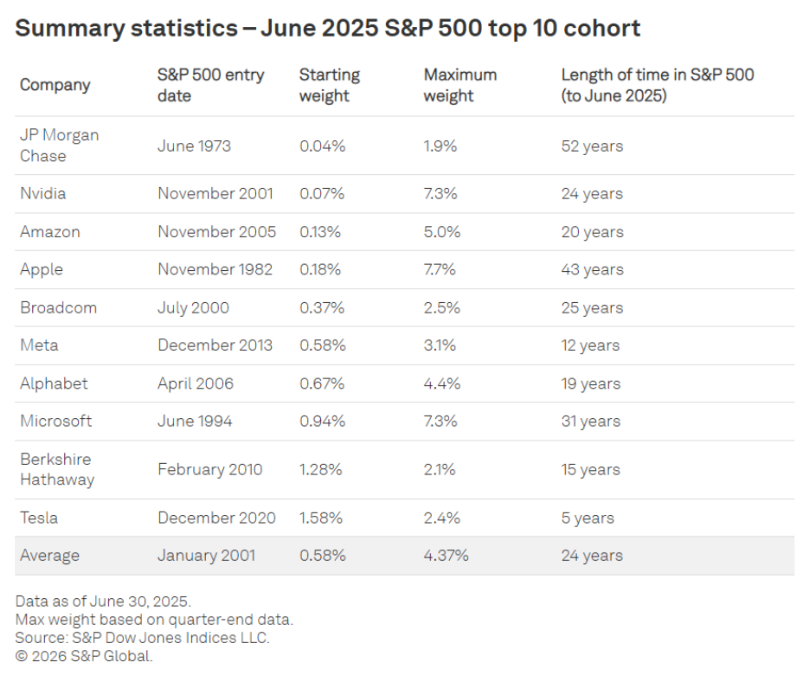Click the Company column header
The height and width of the screenshot is (676, 802).
55,85
